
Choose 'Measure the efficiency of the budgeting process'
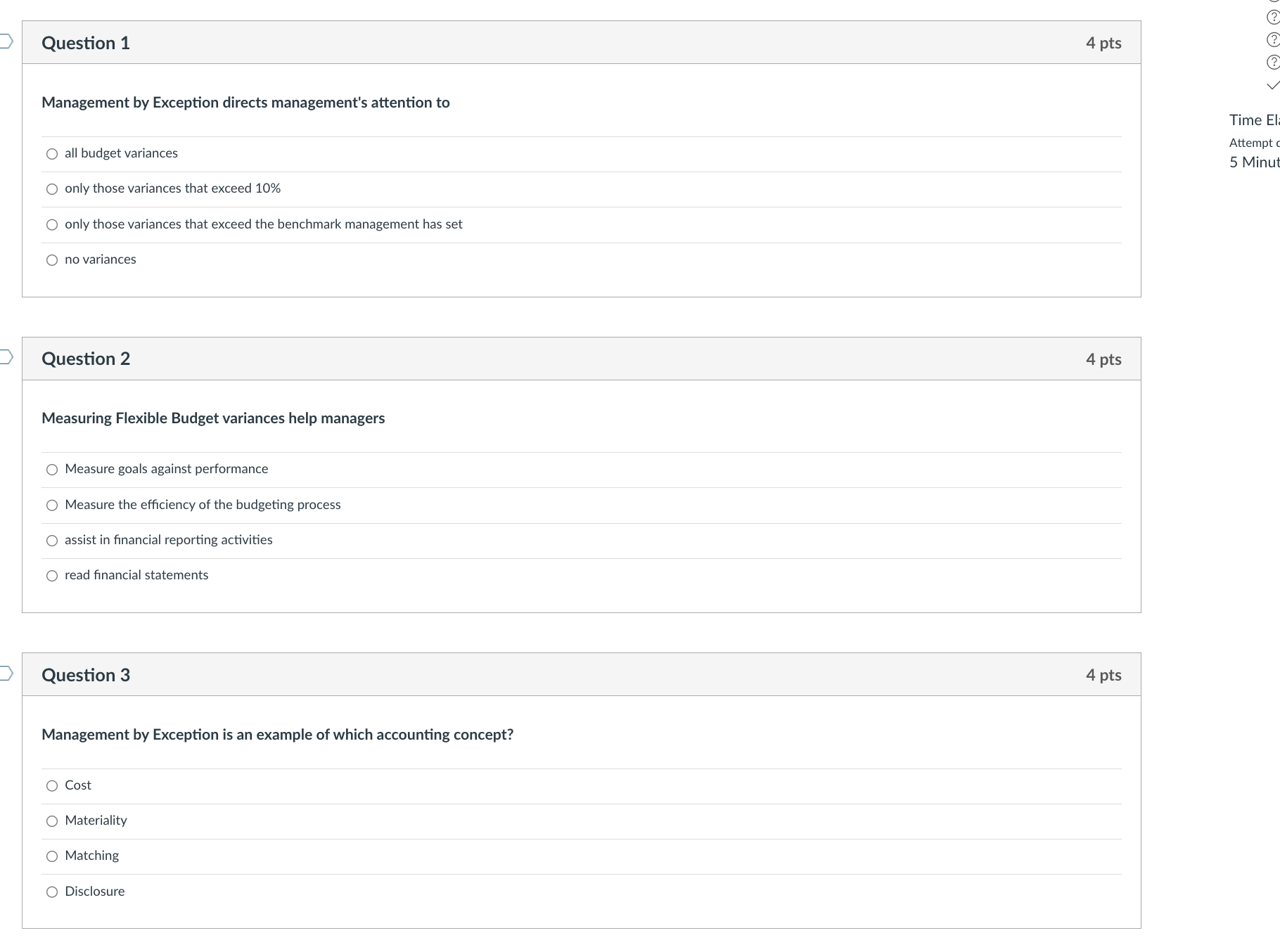[x=52, y=505]
